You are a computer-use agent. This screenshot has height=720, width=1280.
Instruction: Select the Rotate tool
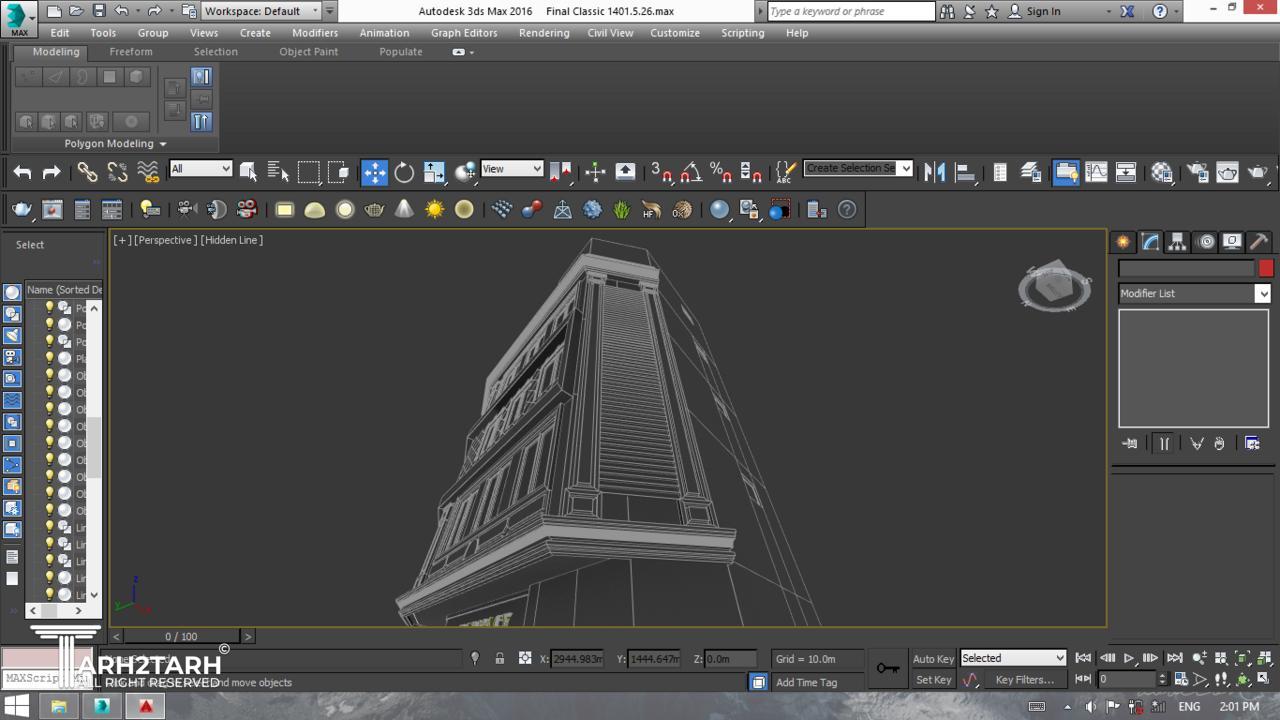(404, 172)
